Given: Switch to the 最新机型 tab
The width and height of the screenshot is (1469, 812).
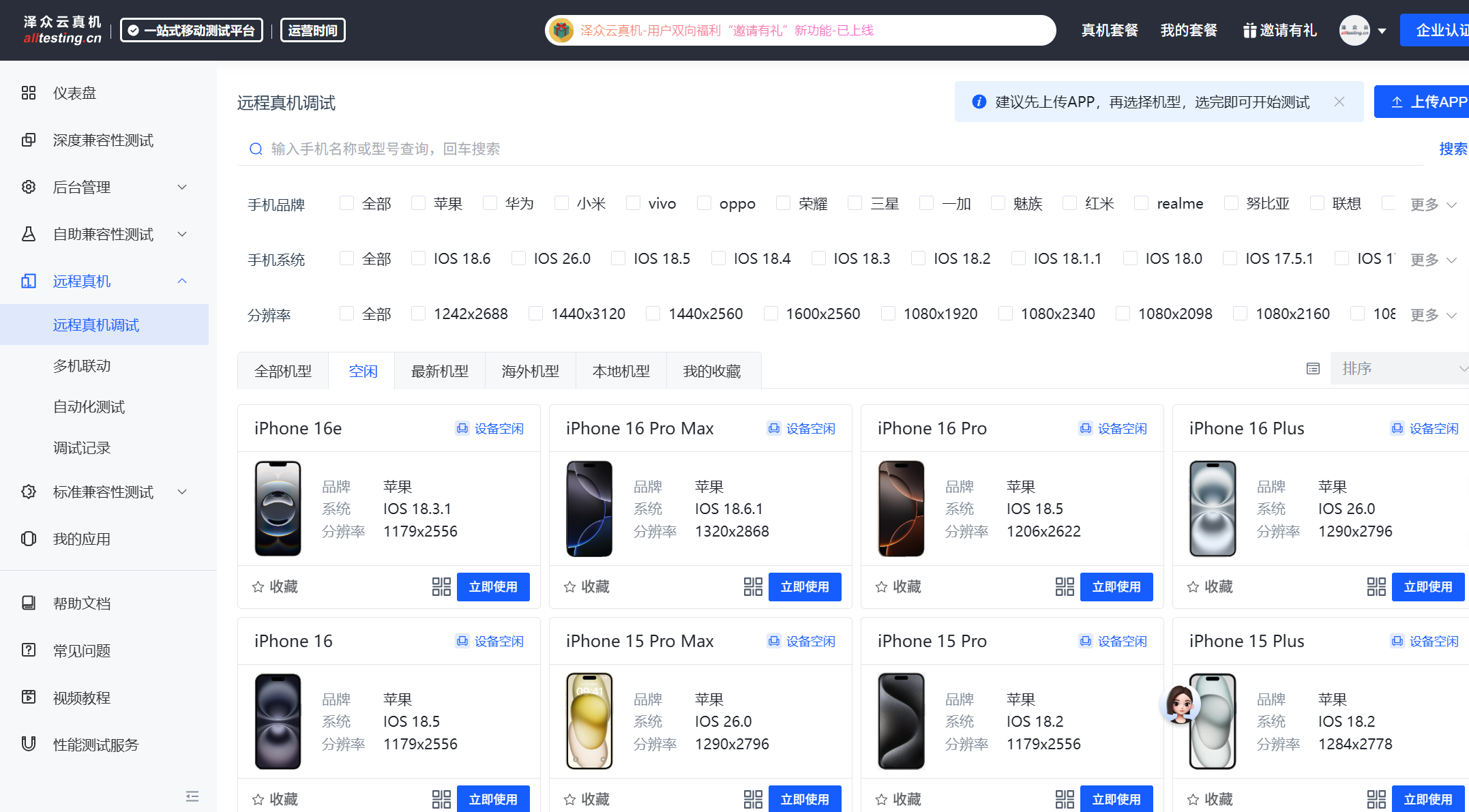Looking at the screenshot, I should pos(440,371).
